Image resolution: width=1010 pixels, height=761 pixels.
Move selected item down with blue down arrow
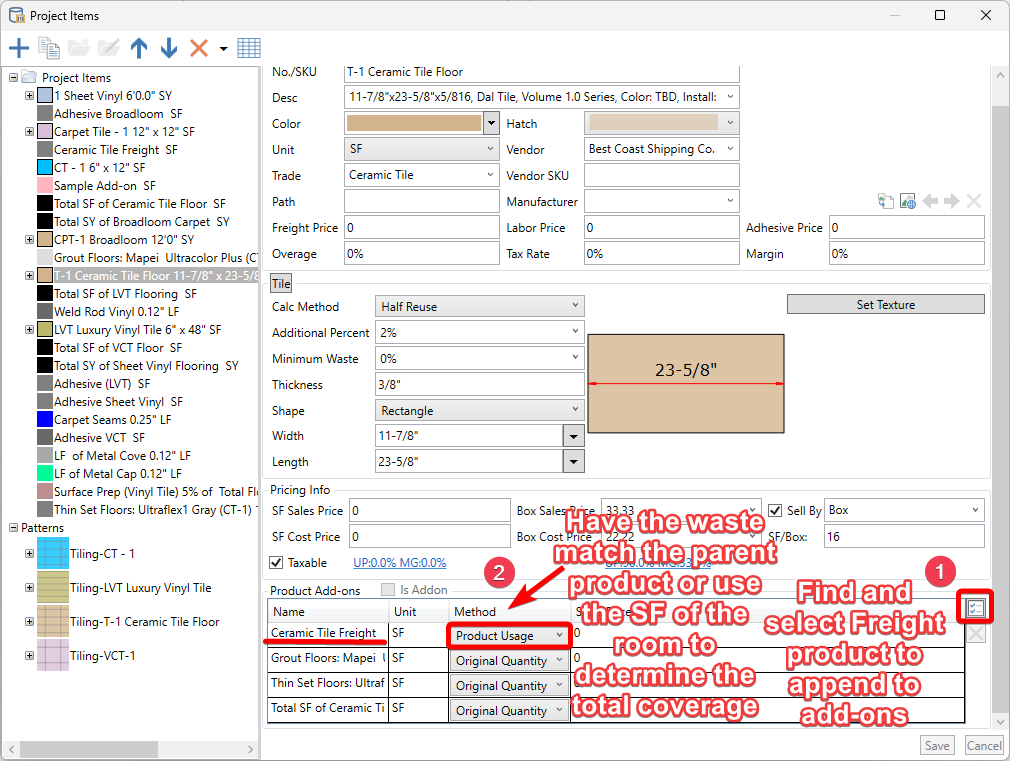click(x=169, y=48)
